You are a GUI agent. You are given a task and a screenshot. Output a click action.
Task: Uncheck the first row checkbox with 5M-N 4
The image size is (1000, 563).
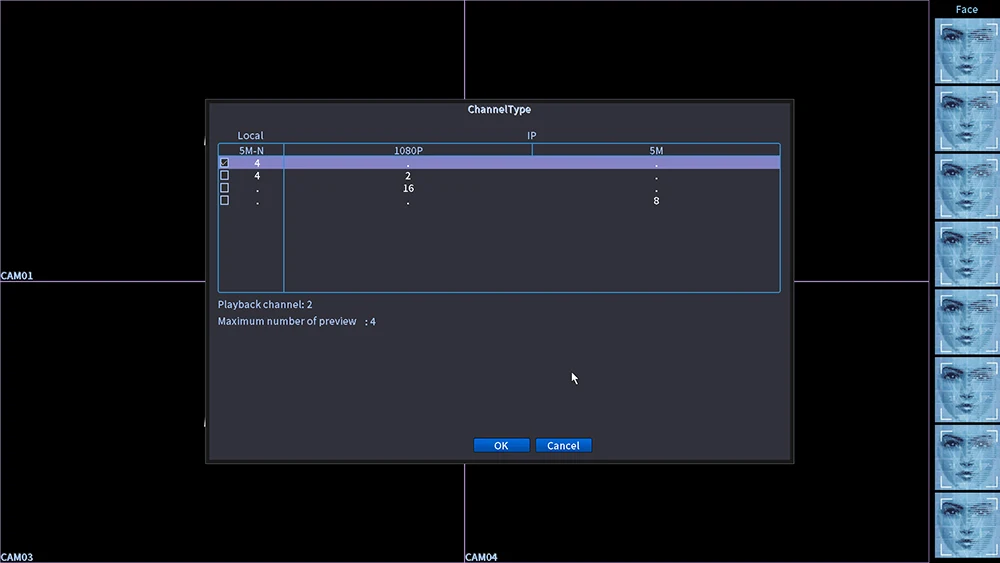tap(224, 163)
